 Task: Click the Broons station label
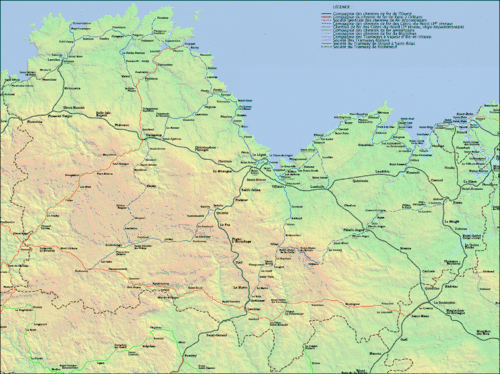point(405,248)
